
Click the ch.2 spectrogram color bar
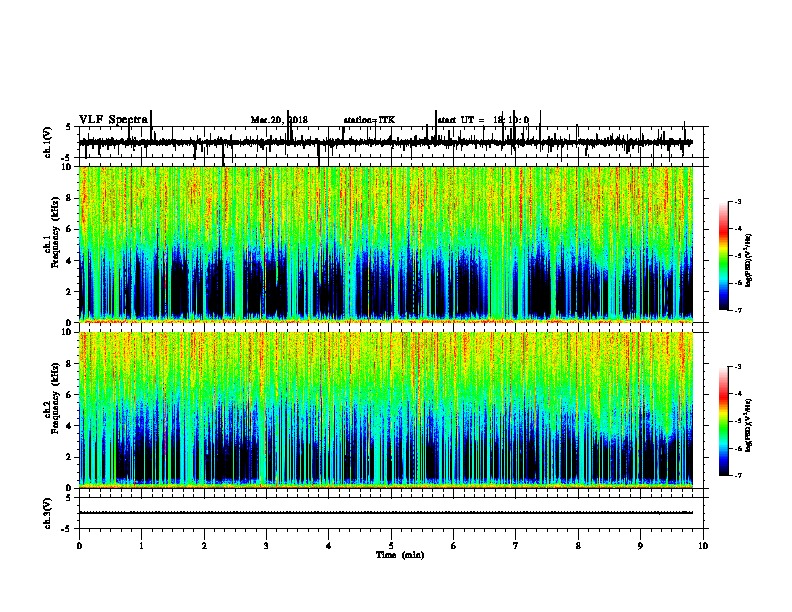(x=724, y=421)
